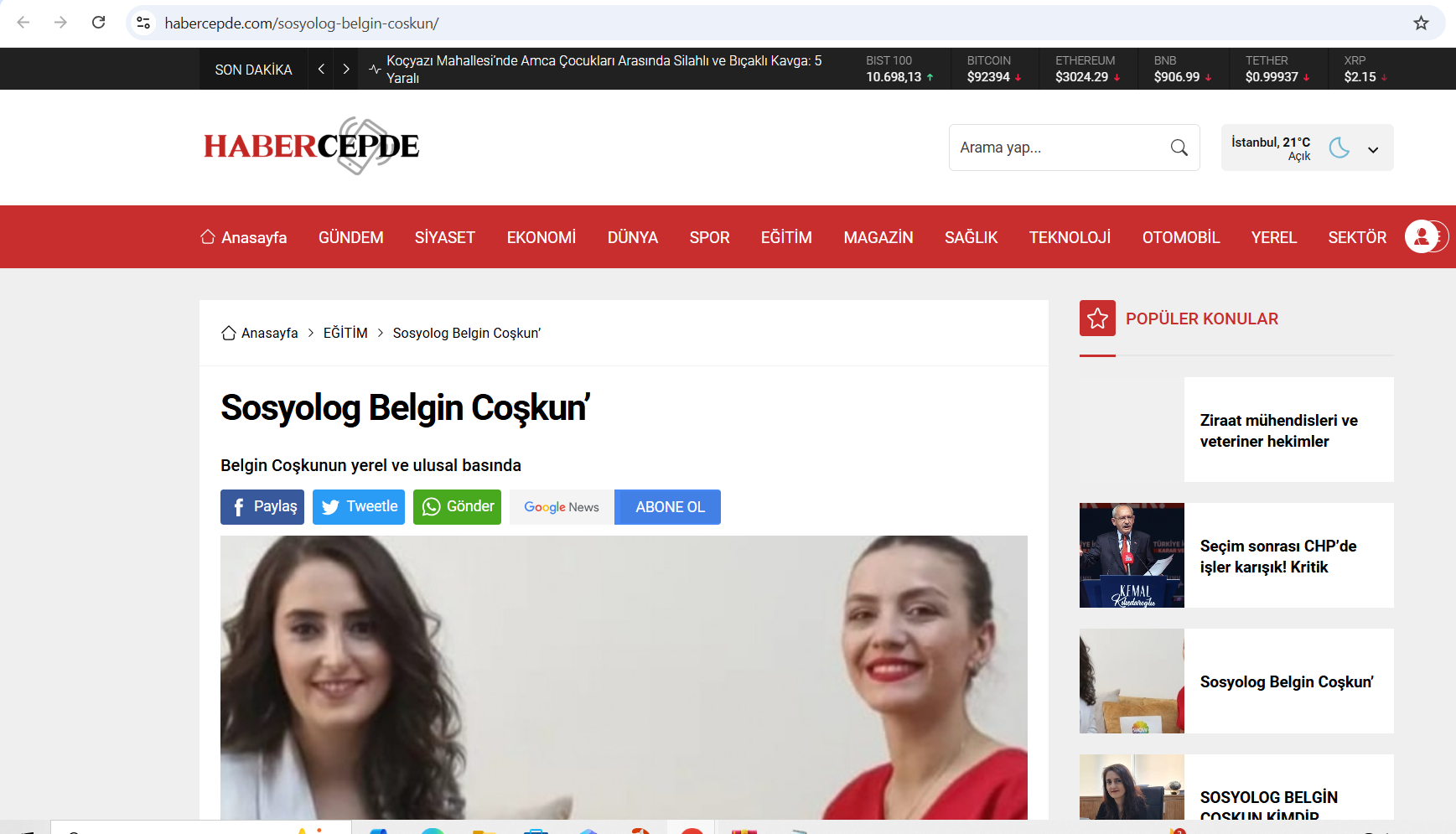Click the moon weather icon
The image size is (1456, 834).
point(1339,148)
